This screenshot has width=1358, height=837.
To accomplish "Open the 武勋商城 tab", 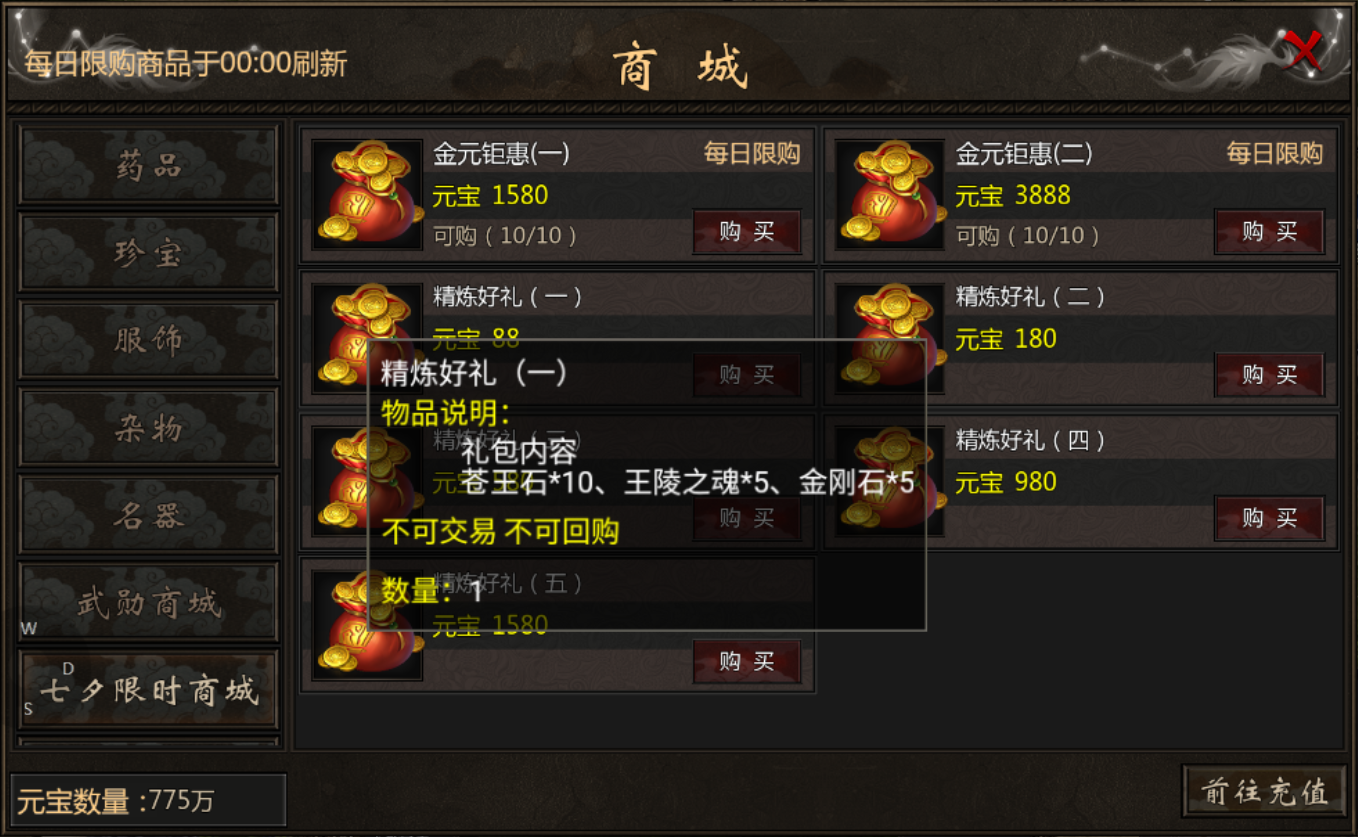I will point(149,602).
